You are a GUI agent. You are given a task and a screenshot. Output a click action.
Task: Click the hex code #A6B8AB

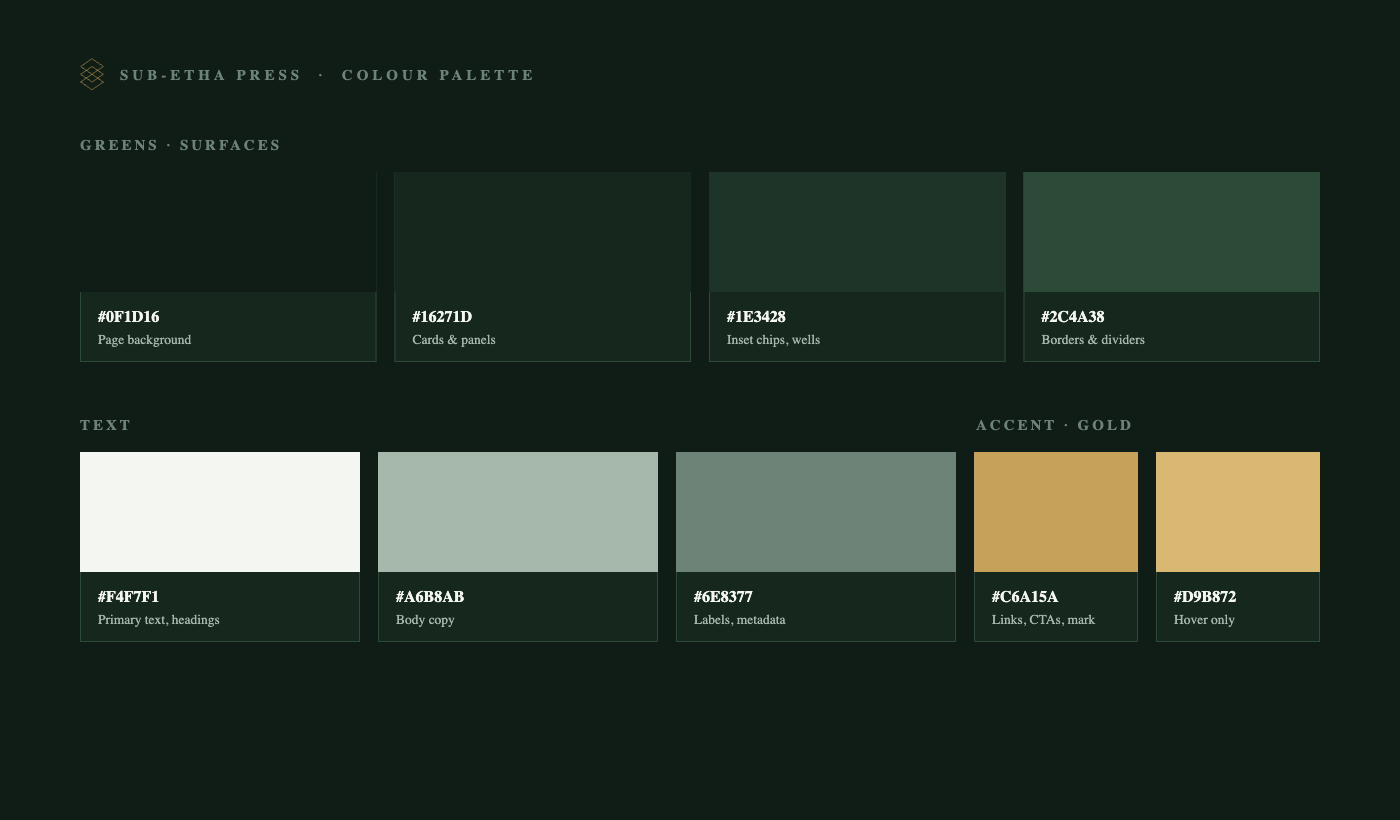point(430,597)
